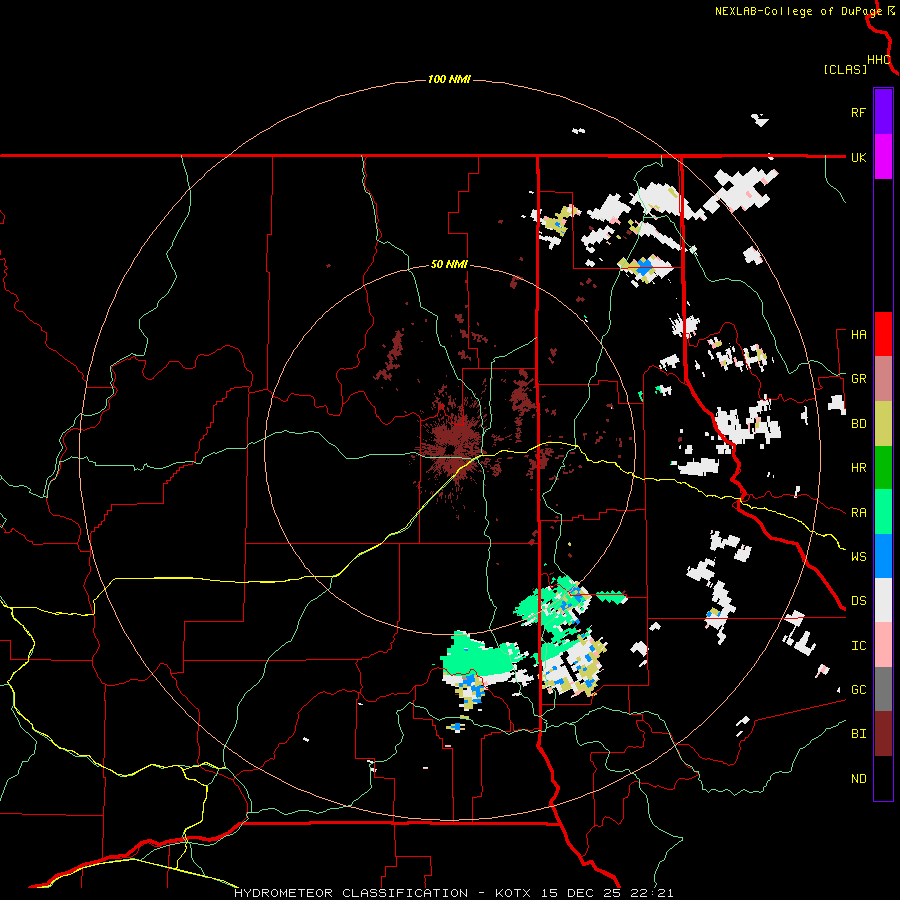Click the HA red legend color swatch

click(883, 334)
